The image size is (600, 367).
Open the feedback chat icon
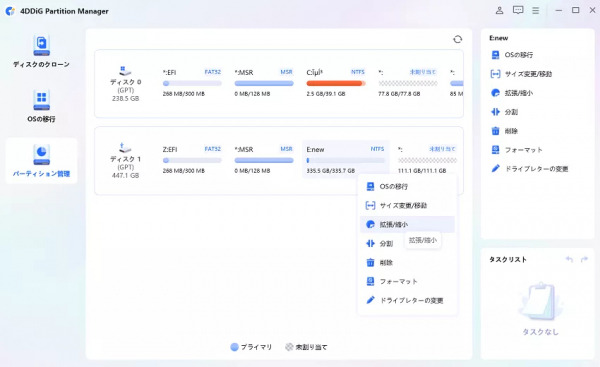tap(518, 10)
